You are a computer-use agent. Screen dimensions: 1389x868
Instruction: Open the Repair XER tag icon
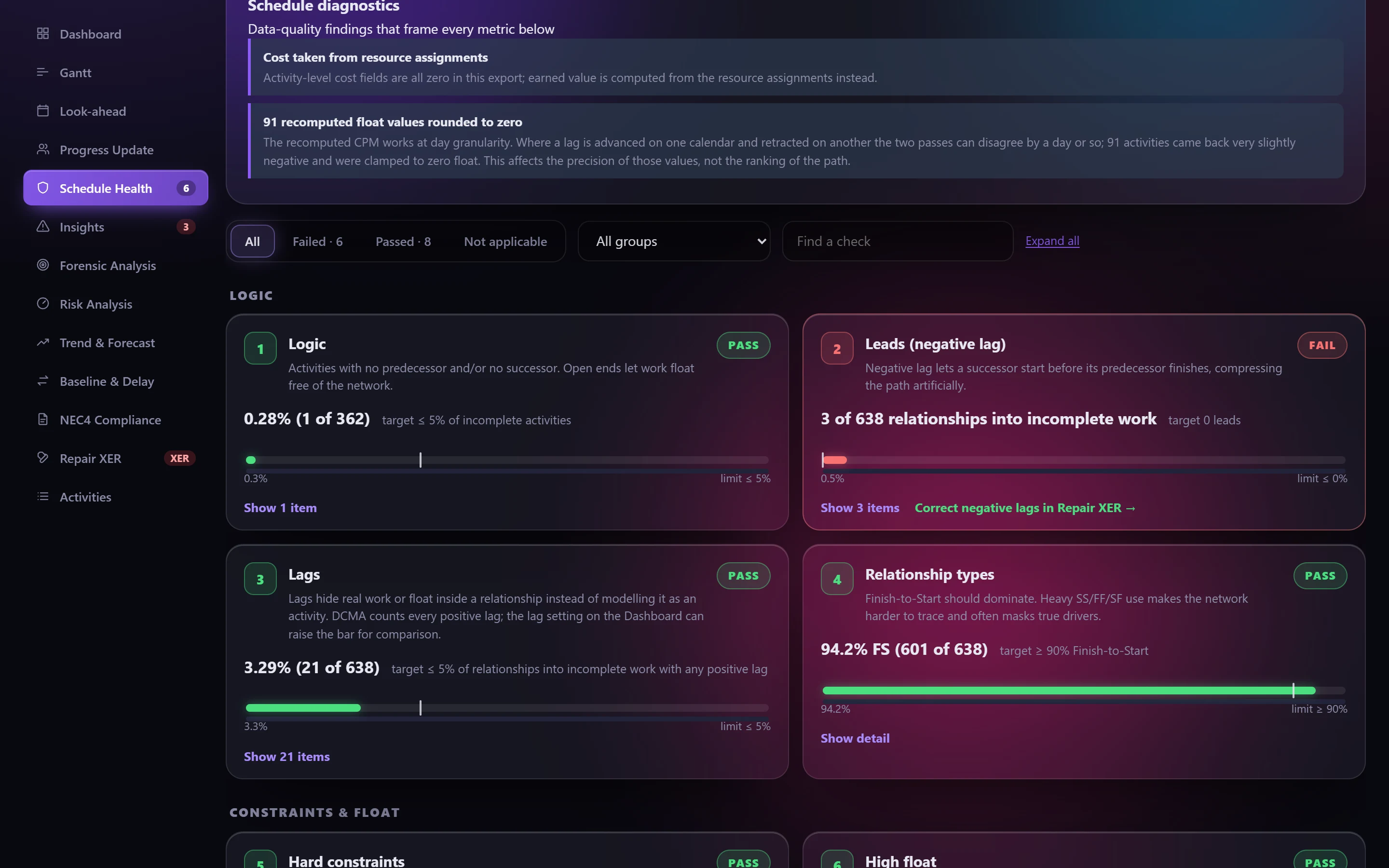pyautogui.click(x=42, y=458)
